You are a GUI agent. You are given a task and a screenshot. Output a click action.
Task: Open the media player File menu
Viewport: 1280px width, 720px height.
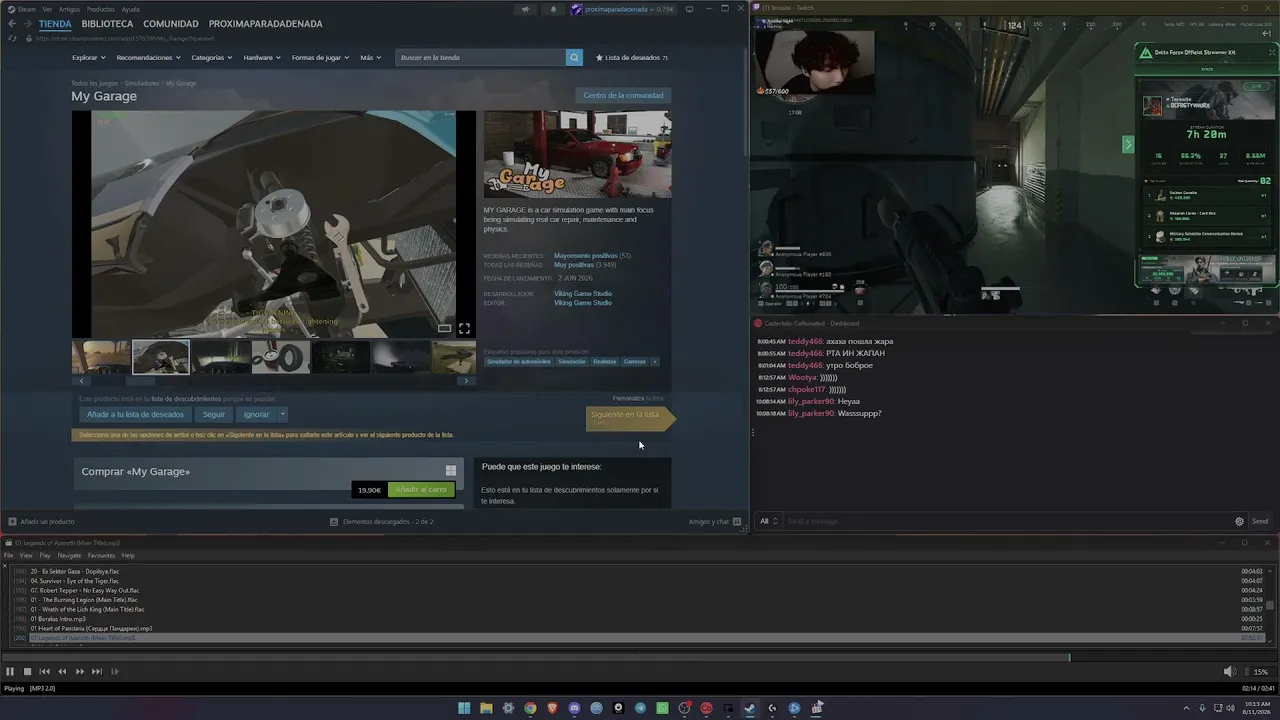tap(9, 556)
